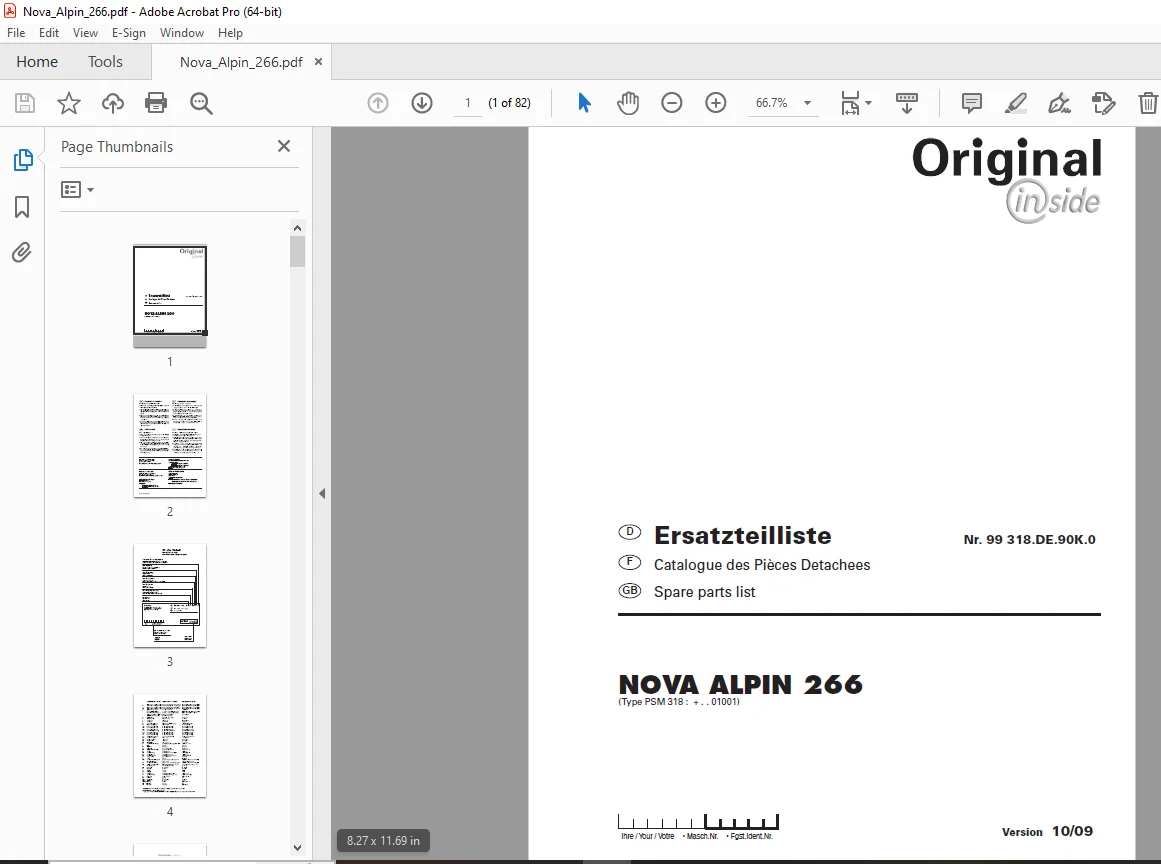This screenshot has width=1161, height=864.
Task: Click the Save file icon
Action: [x=24, y=103]
